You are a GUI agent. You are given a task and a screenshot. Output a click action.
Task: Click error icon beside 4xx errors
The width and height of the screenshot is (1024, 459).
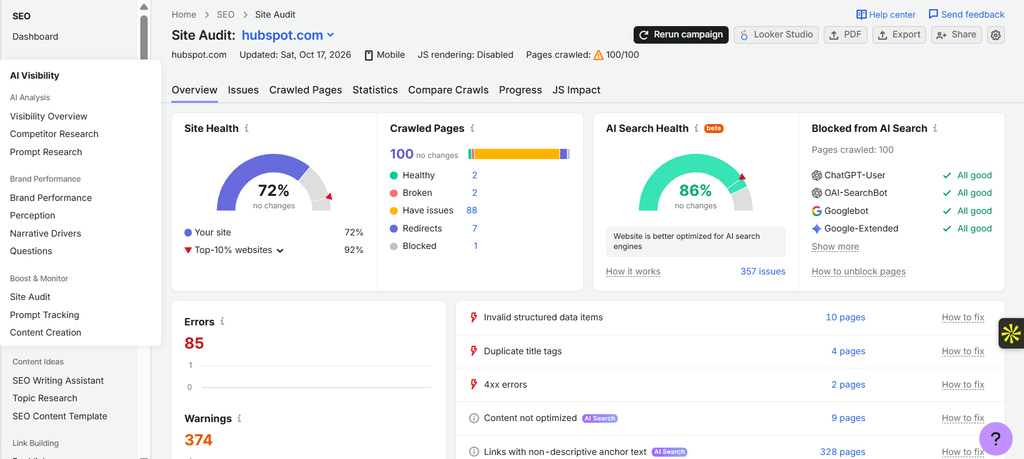coord(474,385)
